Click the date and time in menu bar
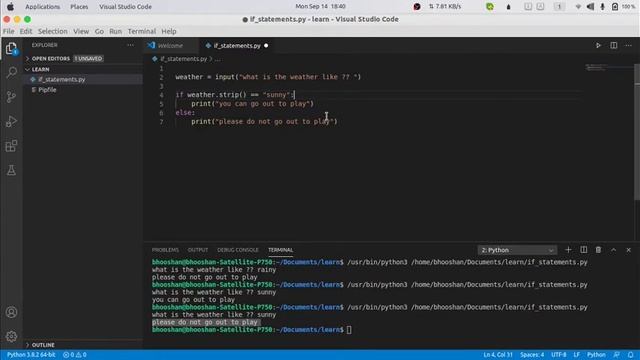640x360 pixels. click(x=320, y=7)
